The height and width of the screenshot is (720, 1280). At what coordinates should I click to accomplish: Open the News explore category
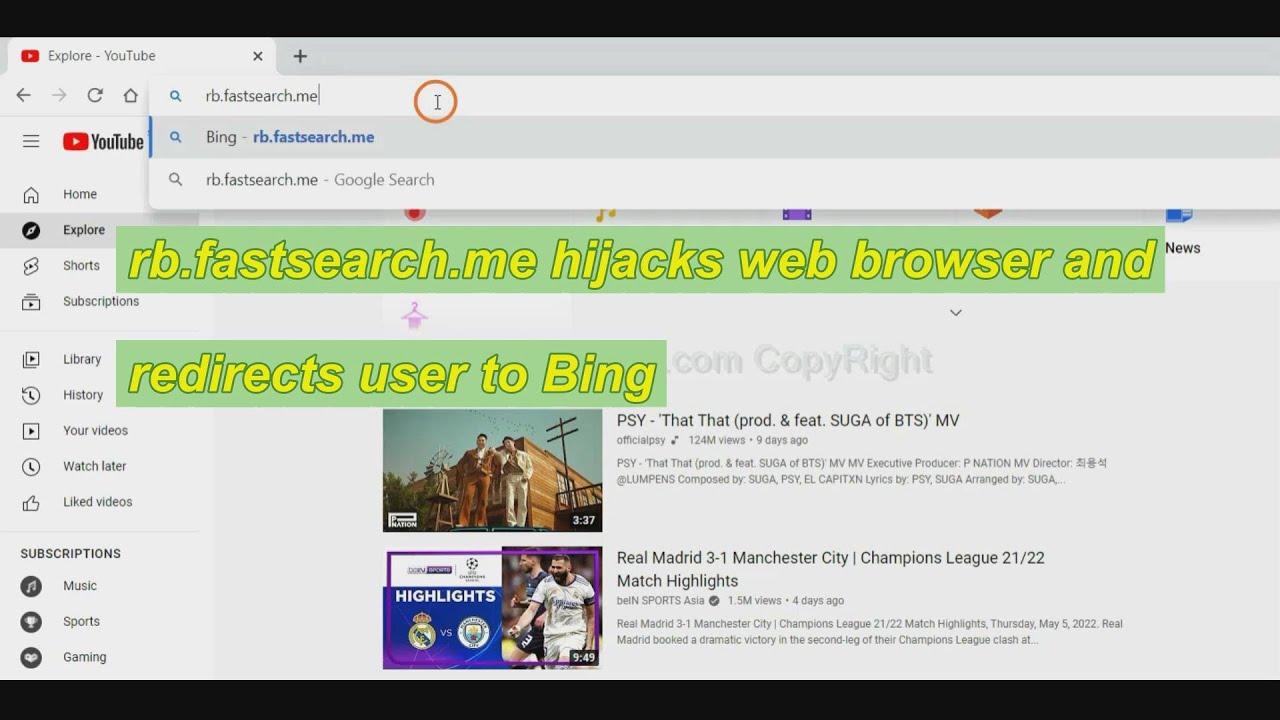click(x=1182, y=248)
